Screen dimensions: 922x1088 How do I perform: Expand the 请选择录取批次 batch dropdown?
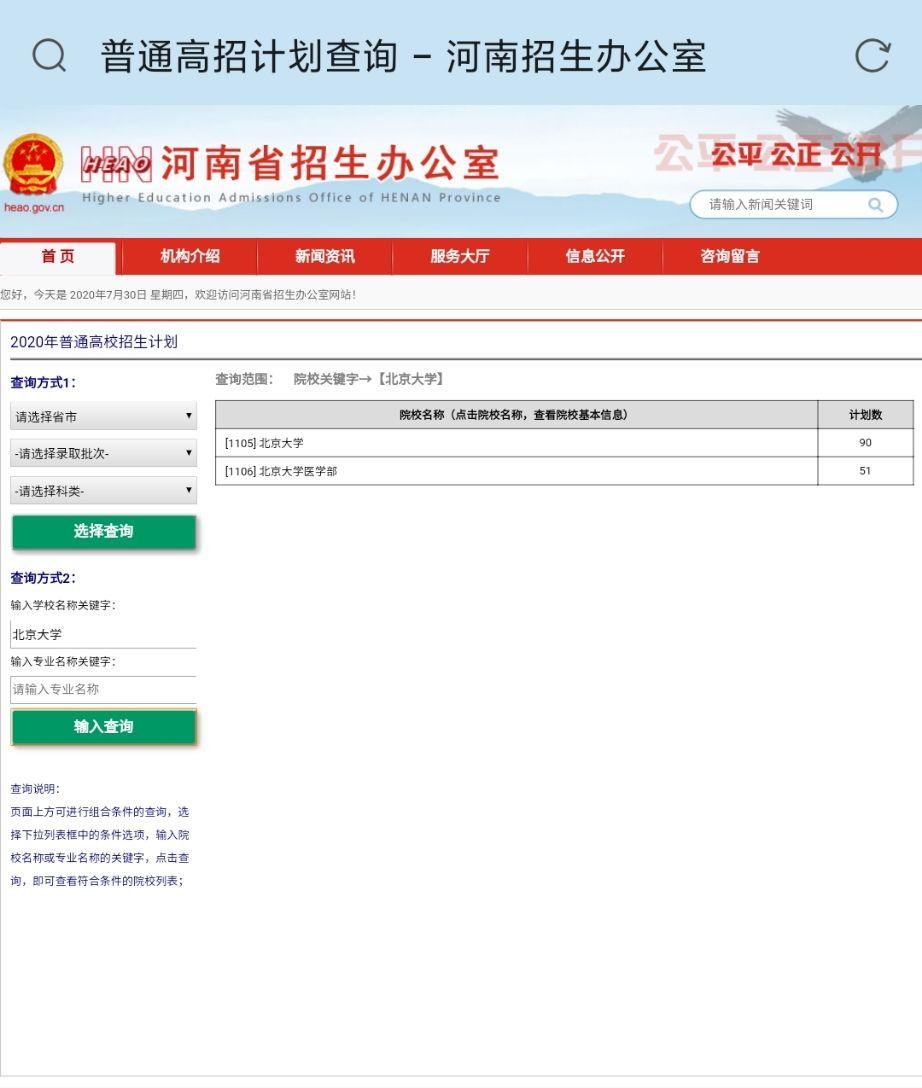coord(103,453)
